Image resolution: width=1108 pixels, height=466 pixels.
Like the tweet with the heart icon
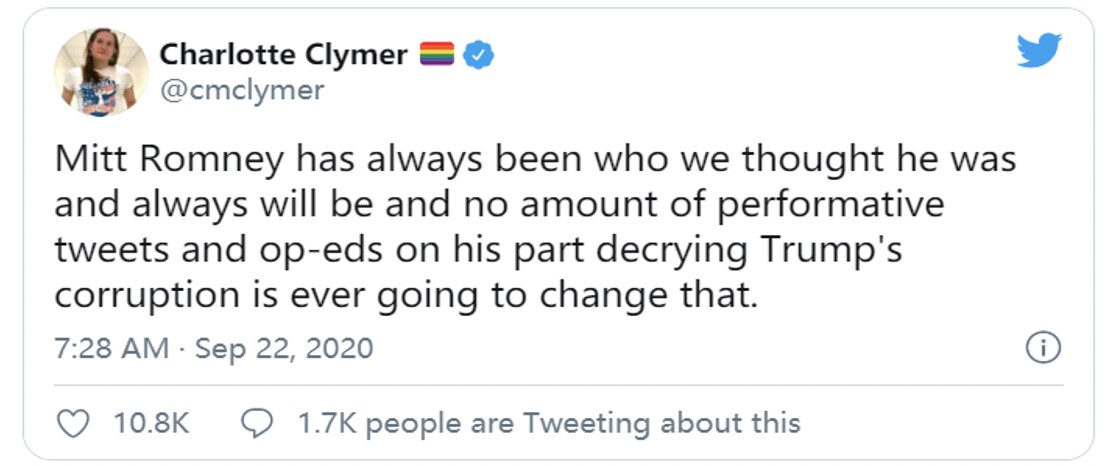pyautogui.click(x=73, y=424)
